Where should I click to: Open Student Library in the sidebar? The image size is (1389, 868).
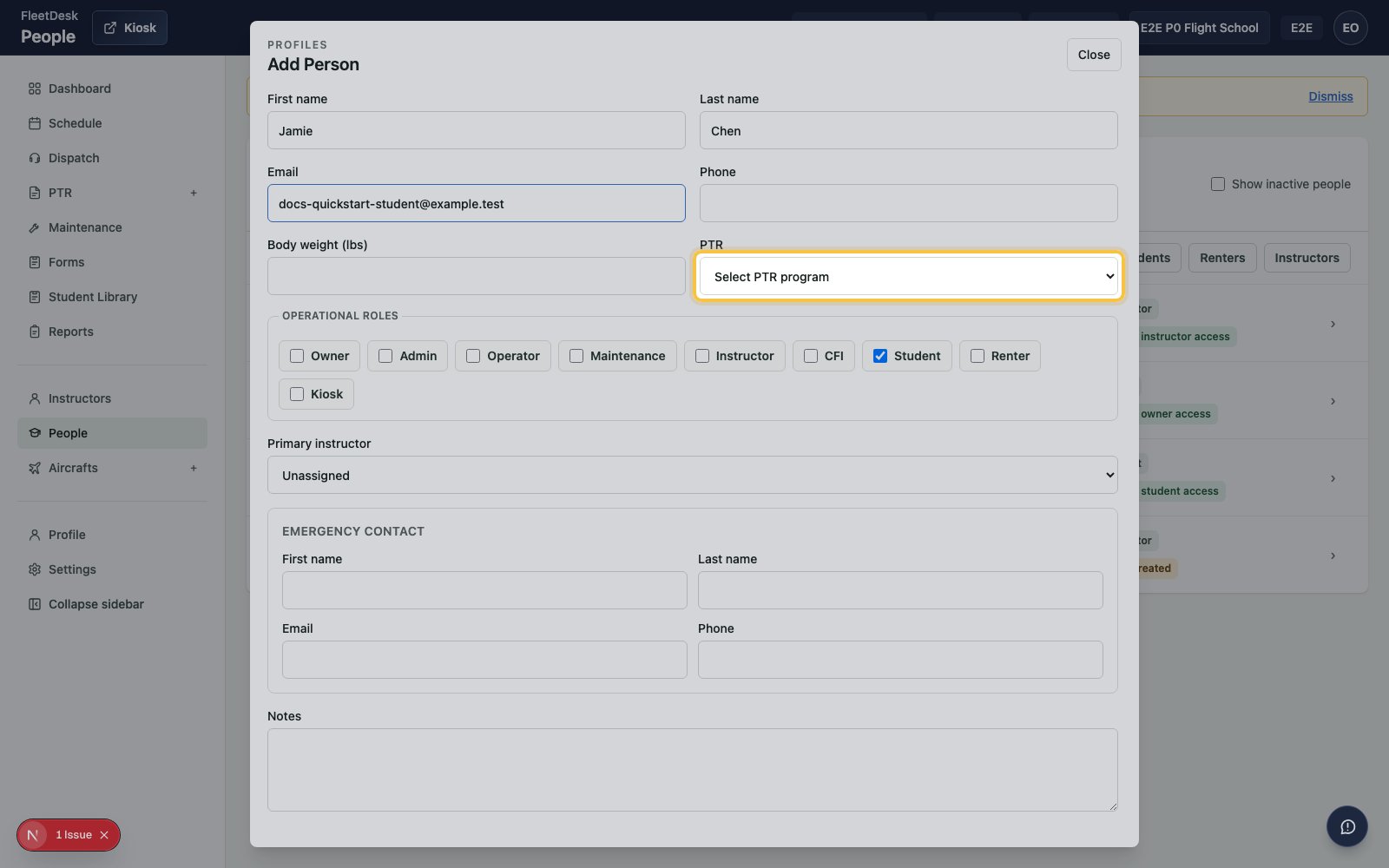point(112,297)
